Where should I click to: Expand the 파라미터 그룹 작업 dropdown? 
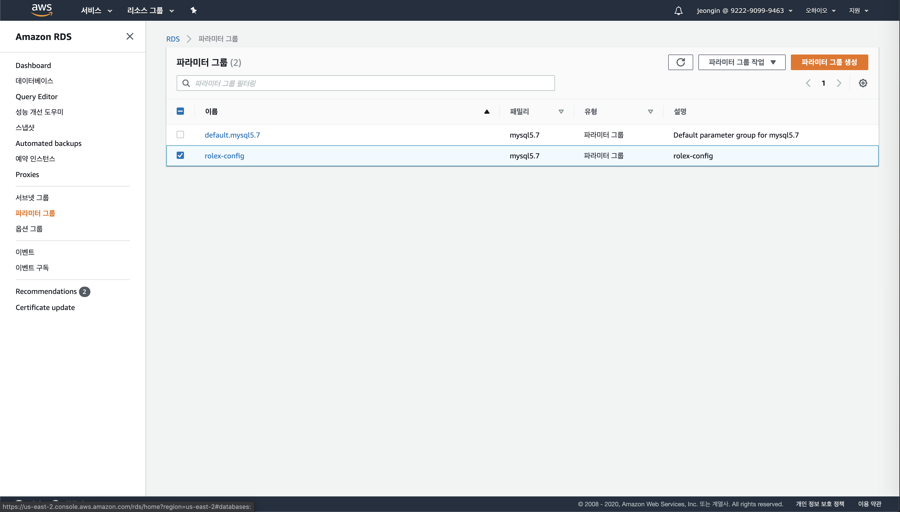click(x=741, y=62)
